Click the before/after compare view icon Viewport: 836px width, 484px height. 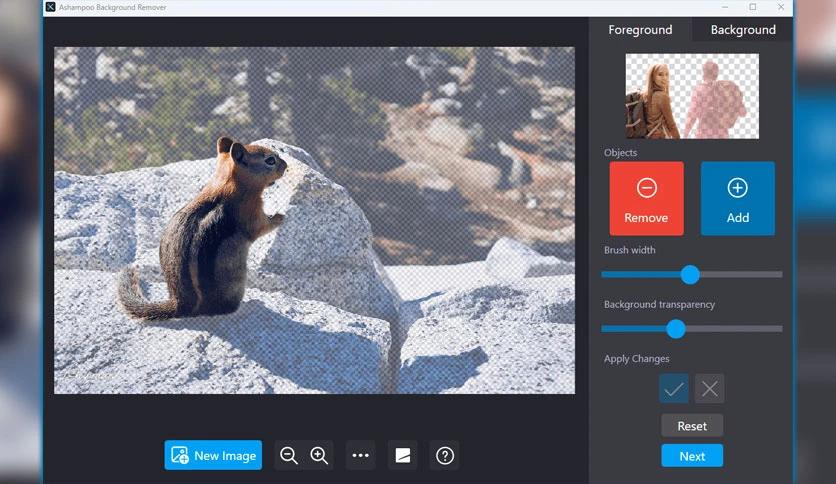[403, 455]
